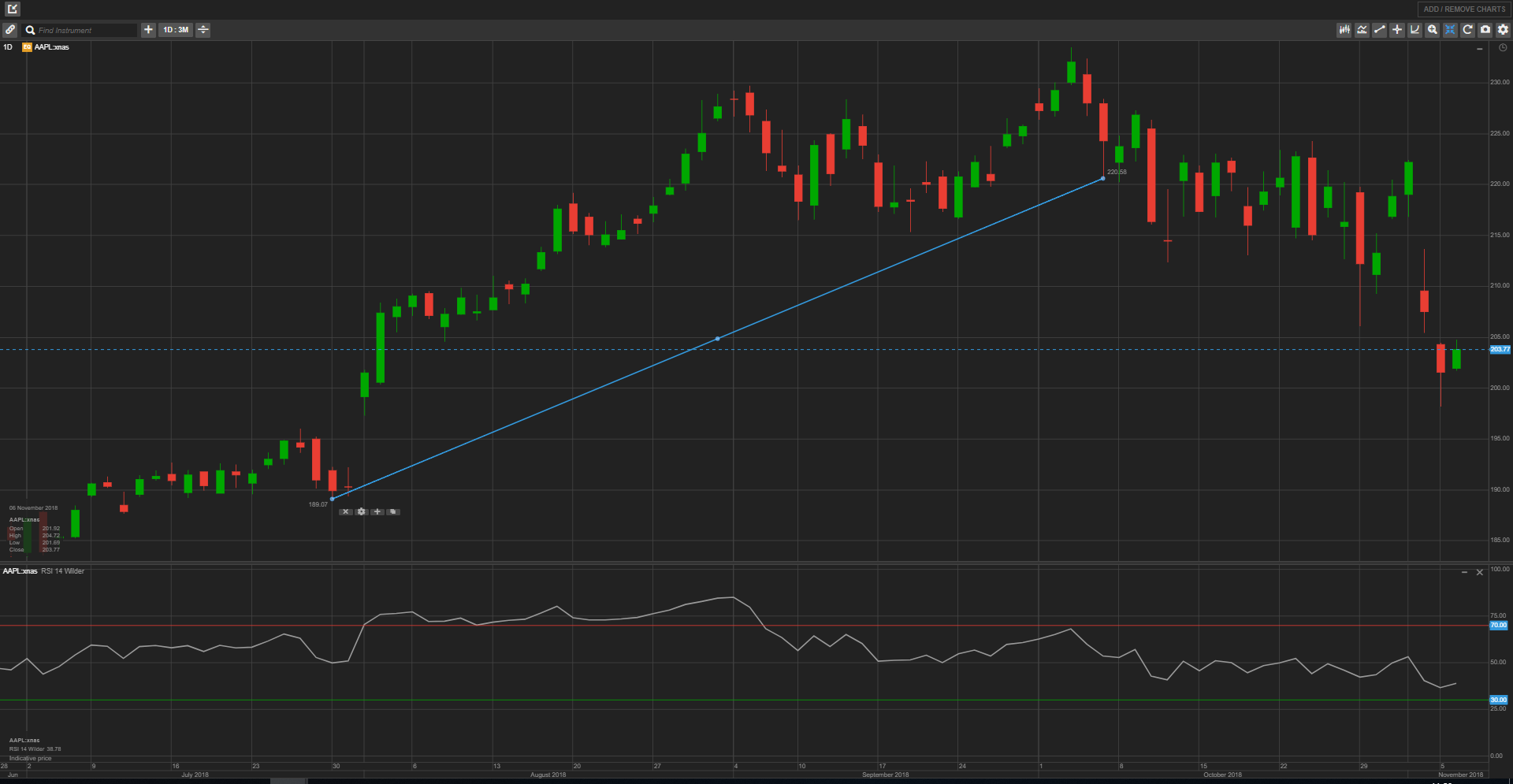The height and width of the screenshot is (784, 1513).
Task: Click the AAPL:xnas instrument label
Action: tap(51, 47)
